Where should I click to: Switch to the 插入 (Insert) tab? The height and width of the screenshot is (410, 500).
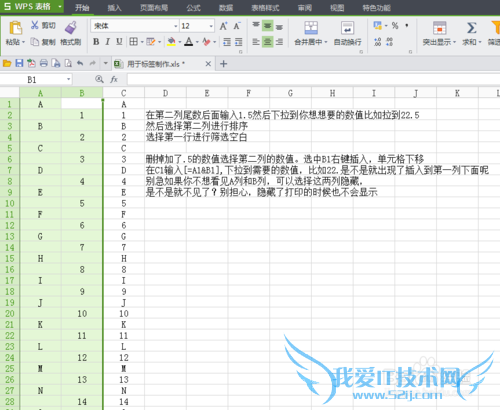pos(114,8)
